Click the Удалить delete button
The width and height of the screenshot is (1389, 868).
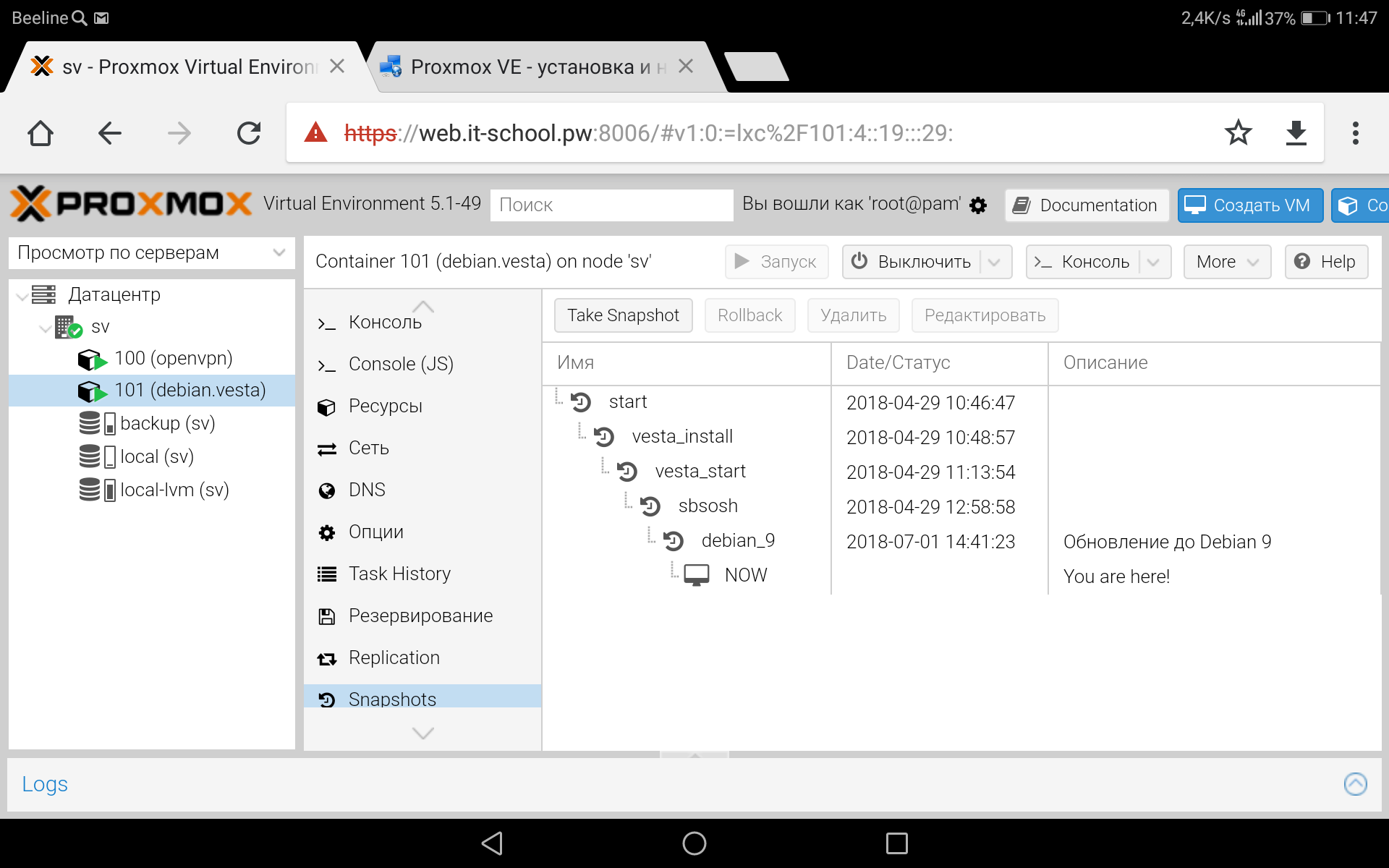point(853,315)
